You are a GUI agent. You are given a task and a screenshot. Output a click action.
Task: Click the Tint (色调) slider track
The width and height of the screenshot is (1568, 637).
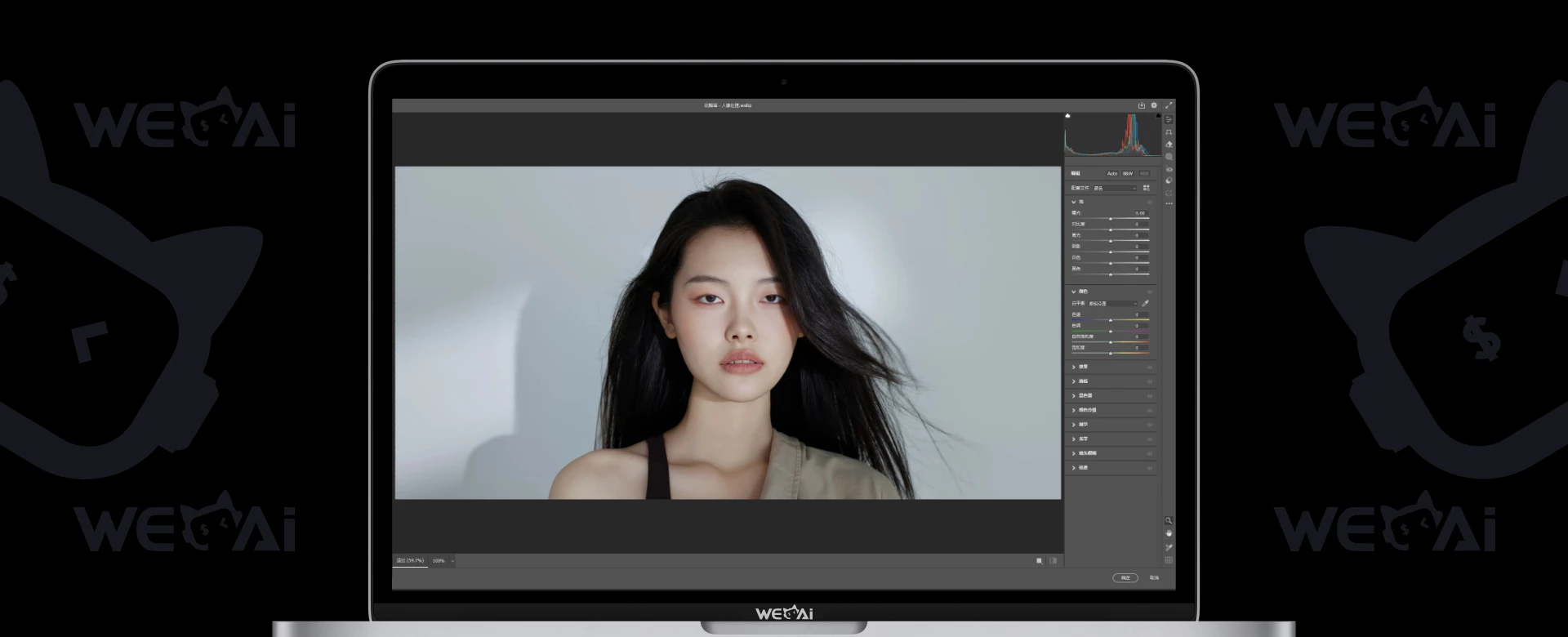point(1111,331)
